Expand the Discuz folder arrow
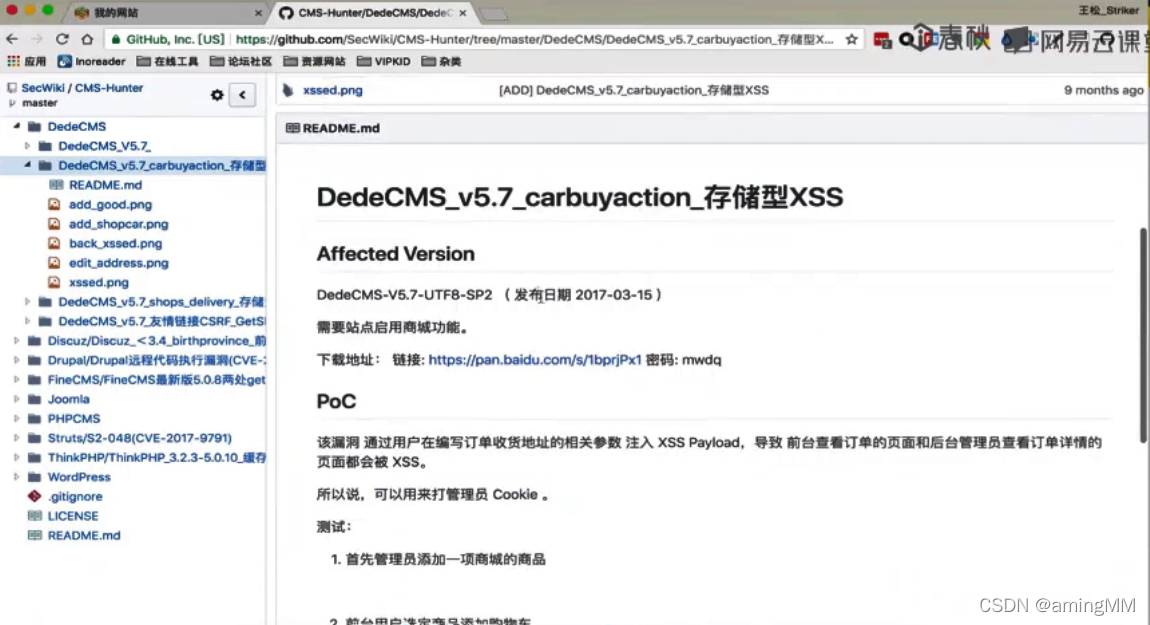The image size is (1150, 625). [x=17, y=340]
